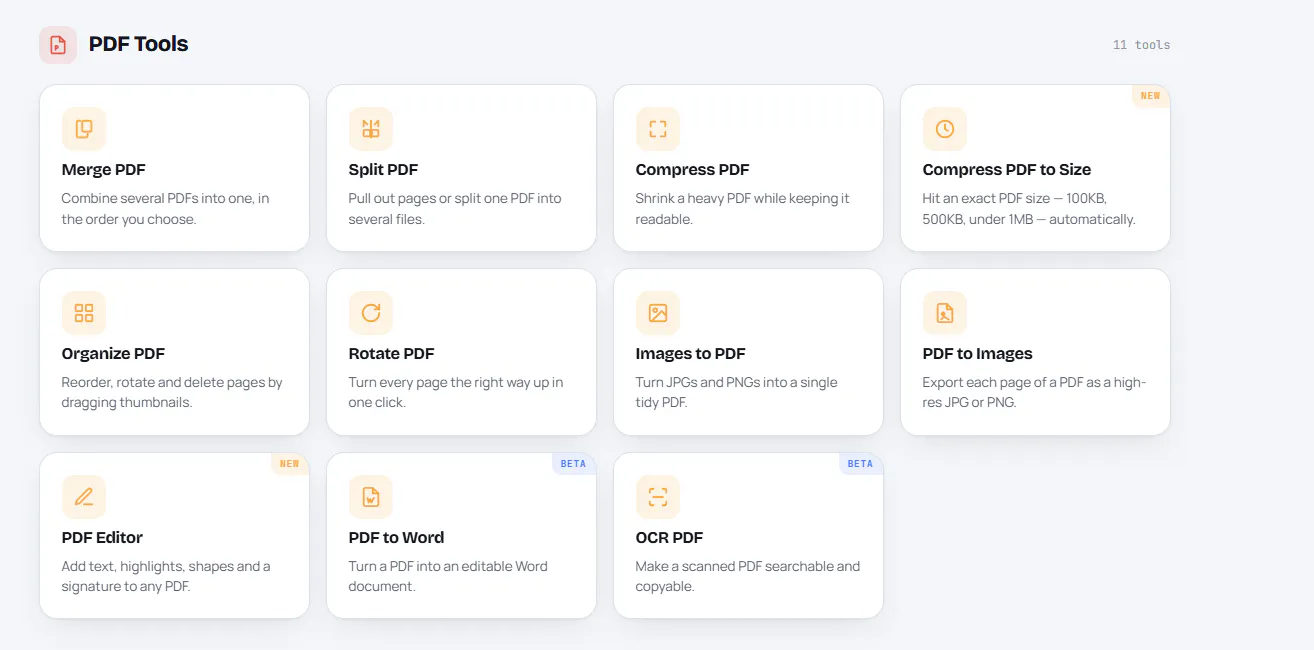Screen dimensions: 1314x650
Task: Open the PDF to Images title
Action: pos(978,354)
